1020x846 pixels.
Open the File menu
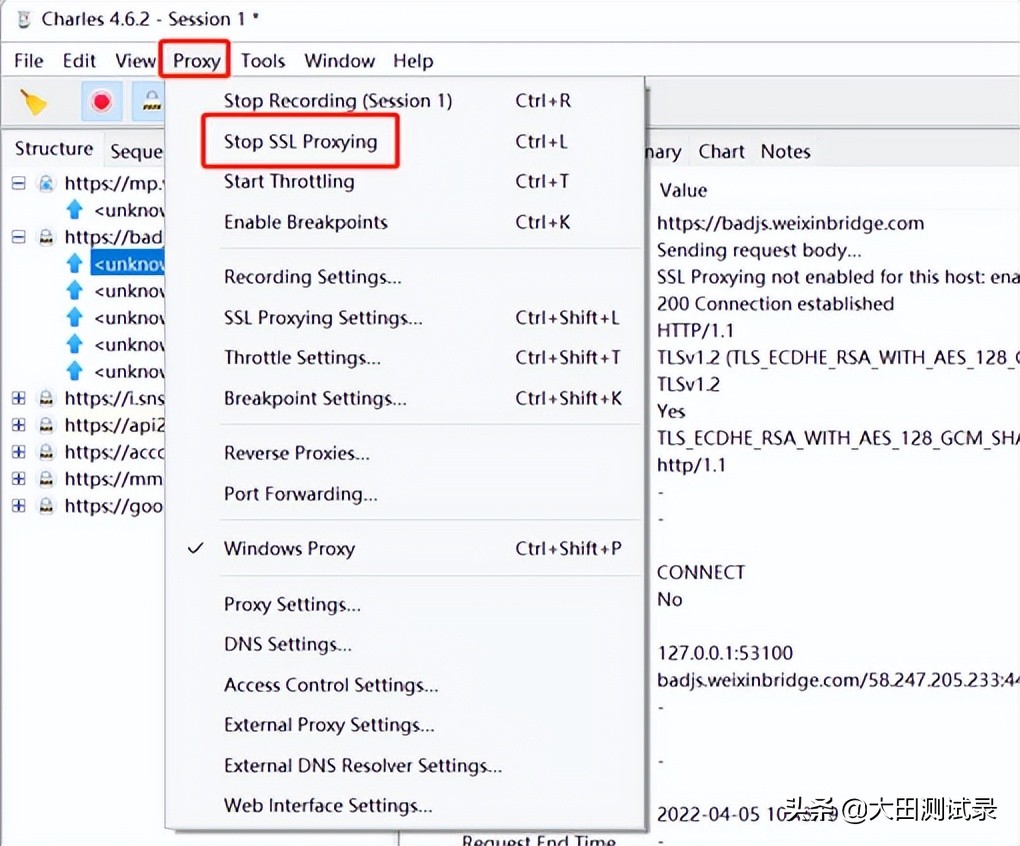point(29,61)
